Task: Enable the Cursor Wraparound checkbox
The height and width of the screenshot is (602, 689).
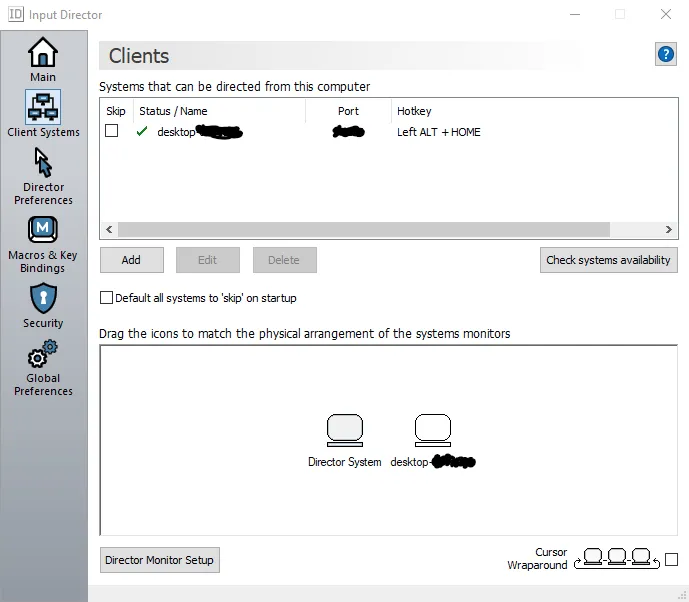Action: click(671, 559)
